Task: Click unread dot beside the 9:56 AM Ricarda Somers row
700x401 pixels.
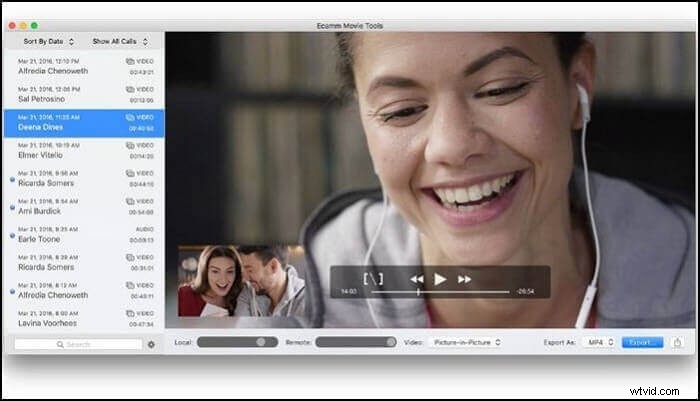Action: click(x=12, y=179)
